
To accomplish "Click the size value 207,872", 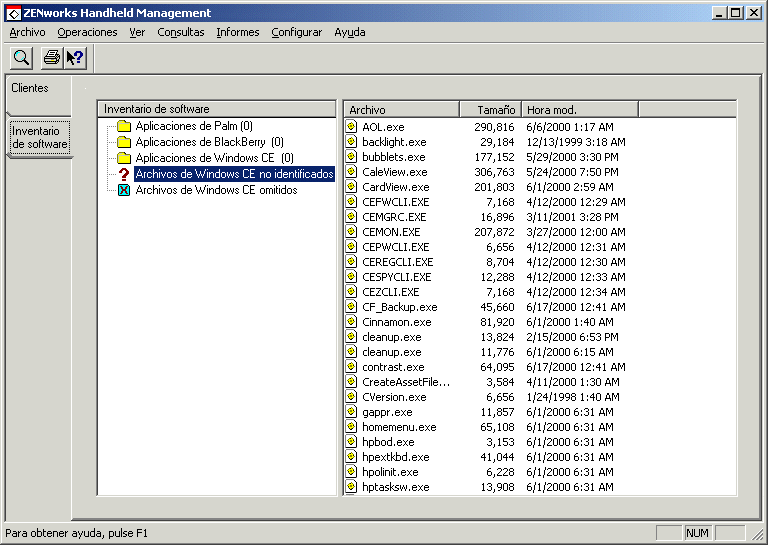I will pos(494,232).
